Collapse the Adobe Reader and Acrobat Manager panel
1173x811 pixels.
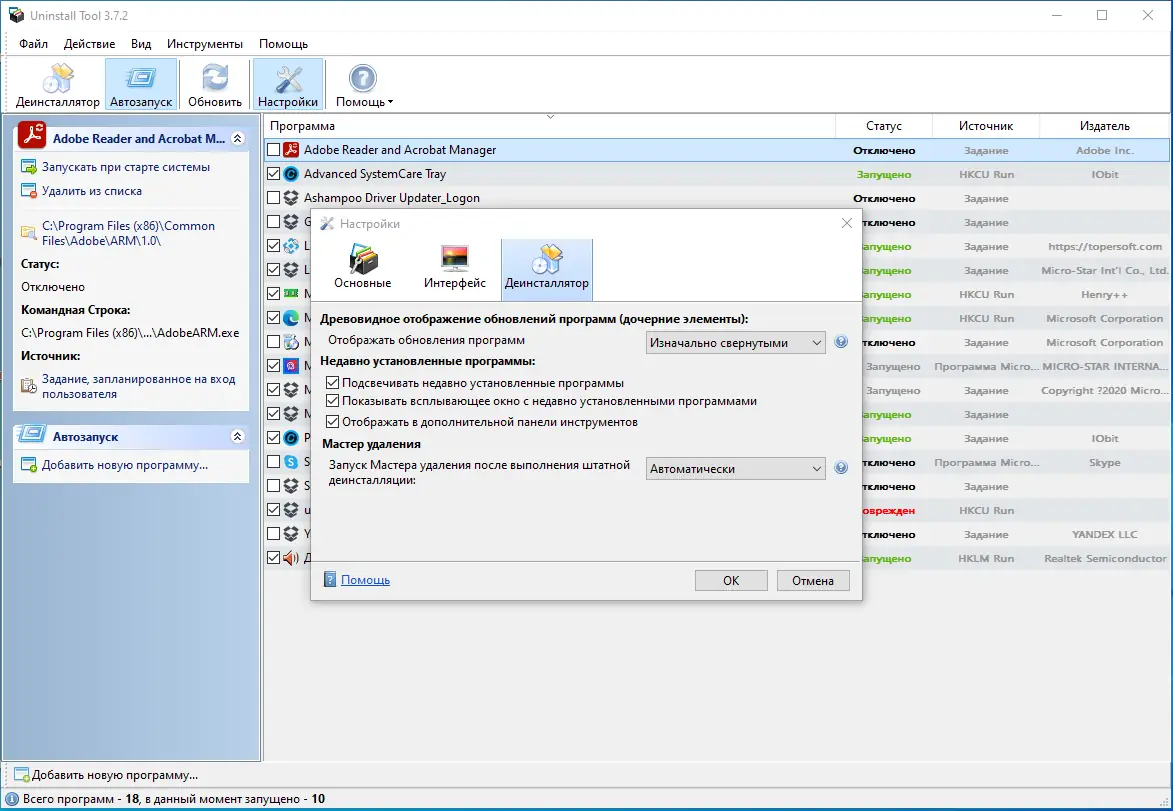(238, 138)
